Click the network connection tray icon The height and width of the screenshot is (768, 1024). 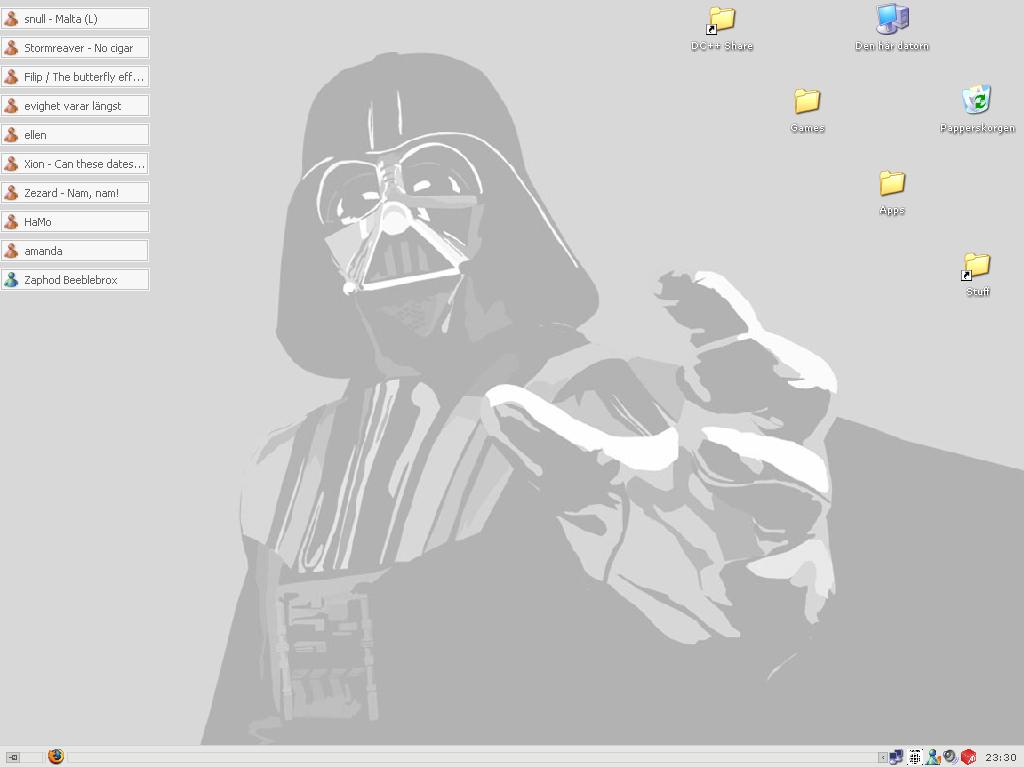897,757
